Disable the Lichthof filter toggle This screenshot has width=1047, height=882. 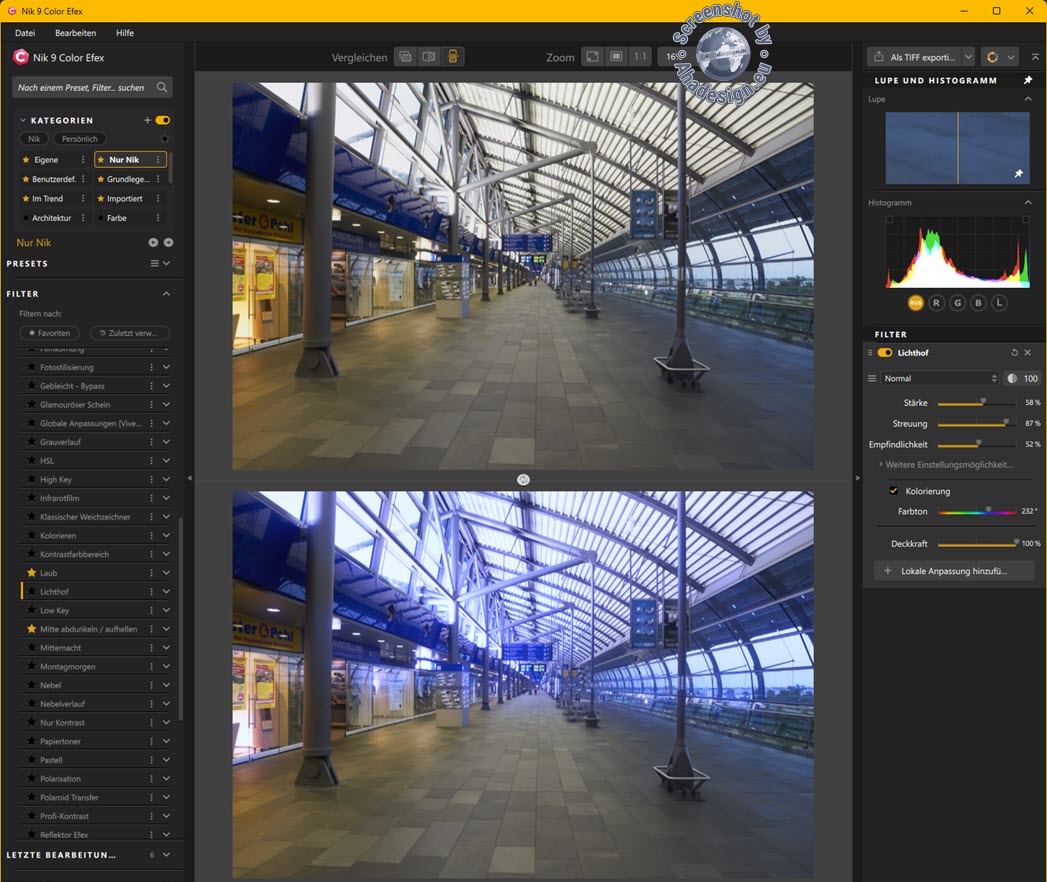click(x=885, y=353)
